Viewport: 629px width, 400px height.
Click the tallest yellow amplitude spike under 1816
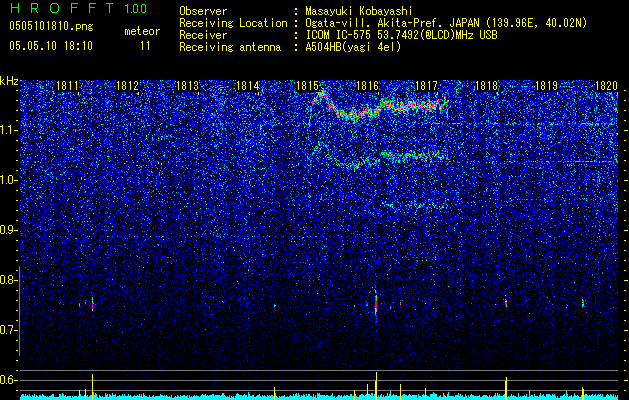(376, 386)
